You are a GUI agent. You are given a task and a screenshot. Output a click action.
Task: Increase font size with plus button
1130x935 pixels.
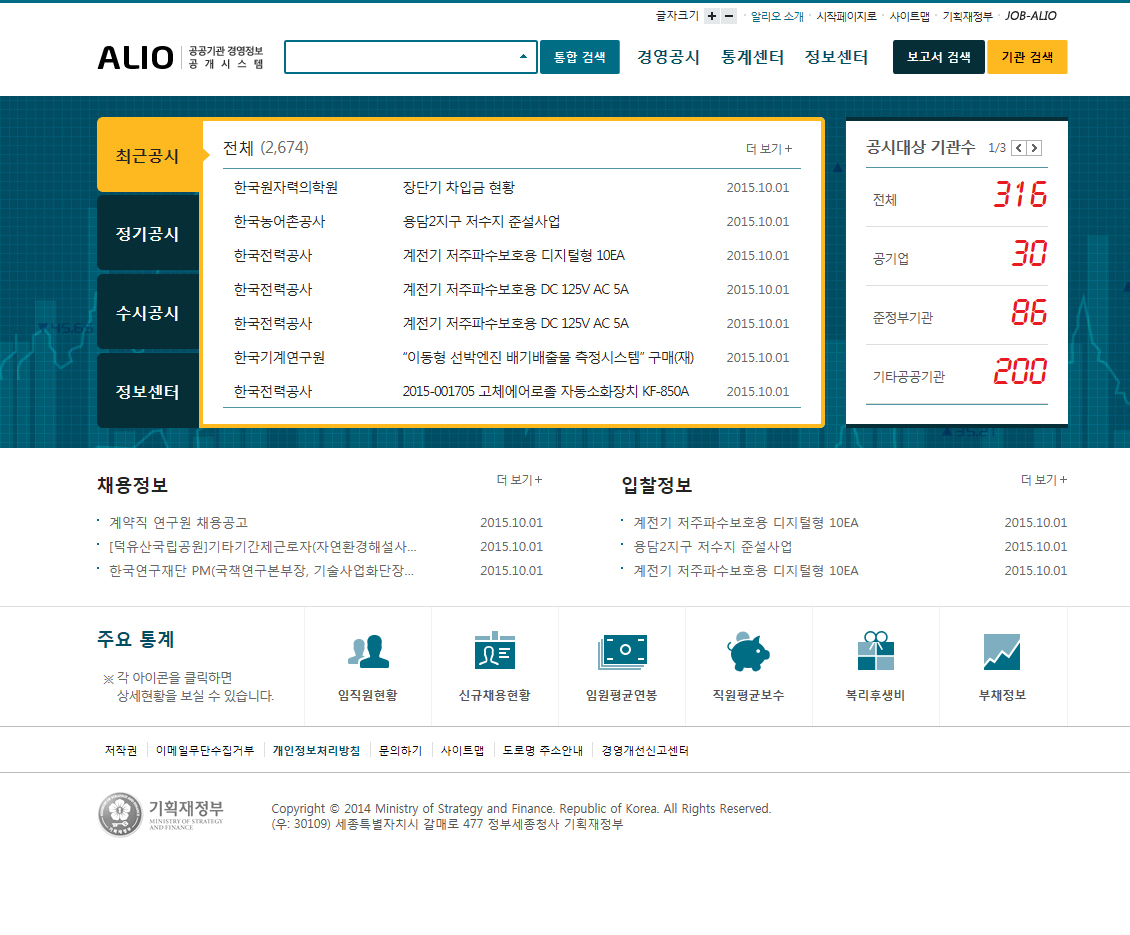(x=712, y=16)
